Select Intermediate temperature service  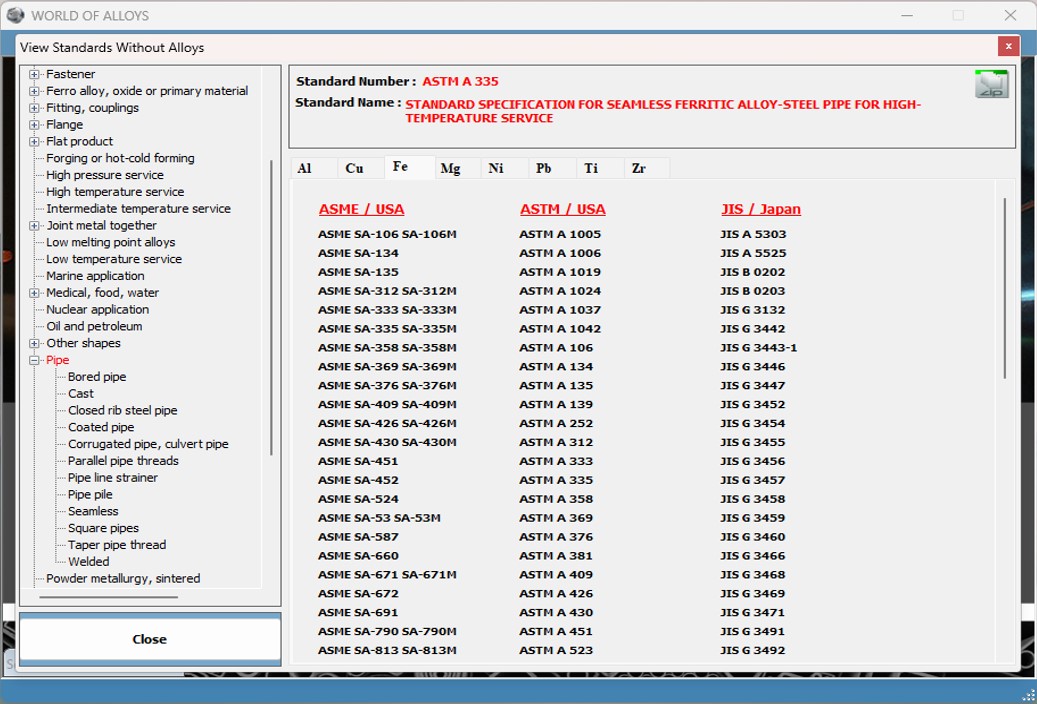(138, 208)
